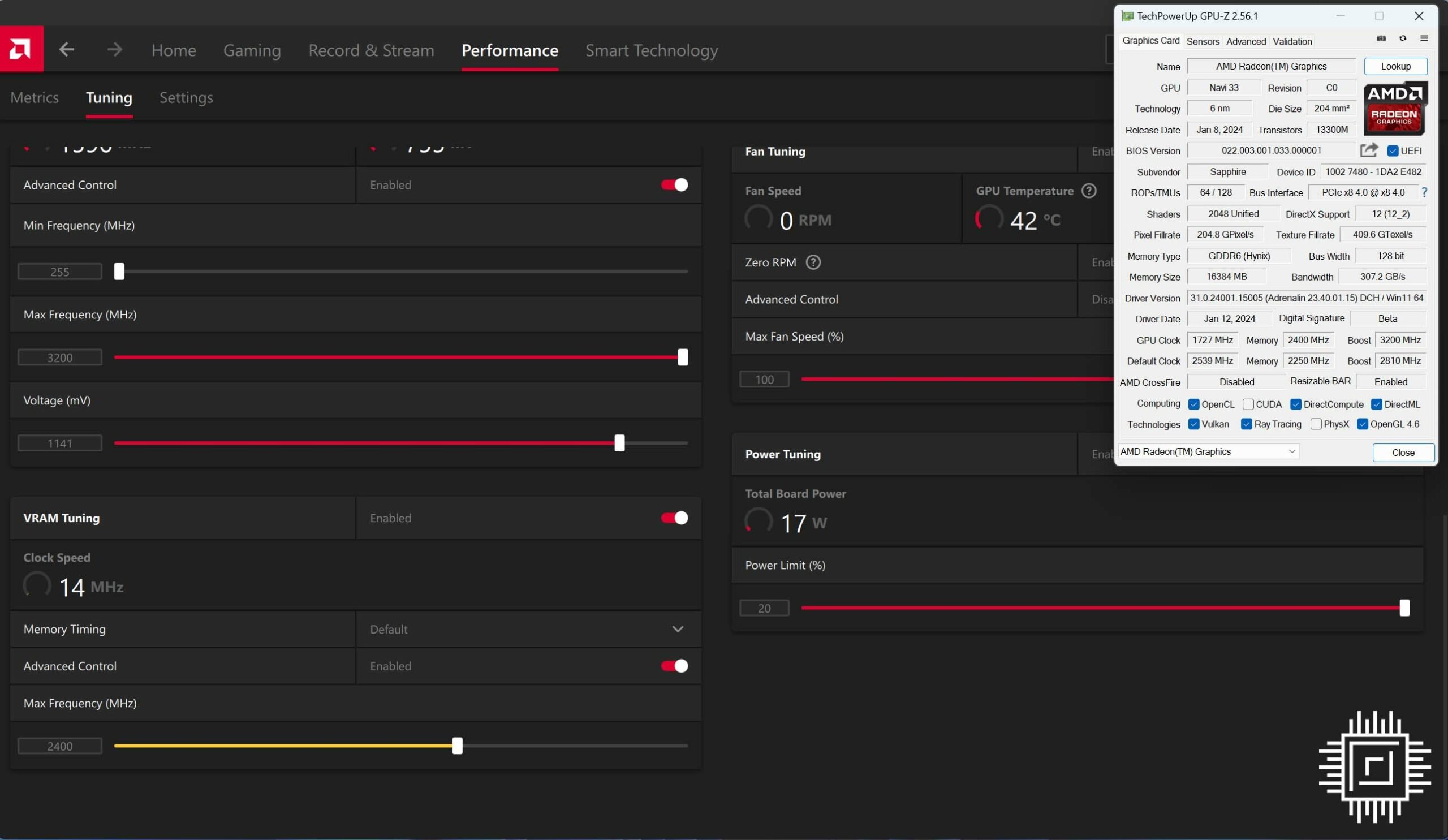Click the Max Fan Speed slider track

tap(957, 379)
